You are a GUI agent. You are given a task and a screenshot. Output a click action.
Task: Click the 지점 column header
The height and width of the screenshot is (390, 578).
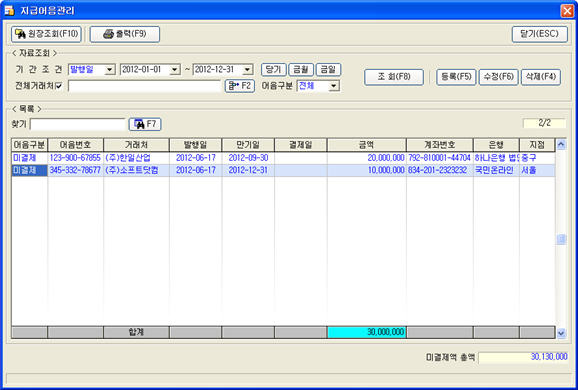537,145
